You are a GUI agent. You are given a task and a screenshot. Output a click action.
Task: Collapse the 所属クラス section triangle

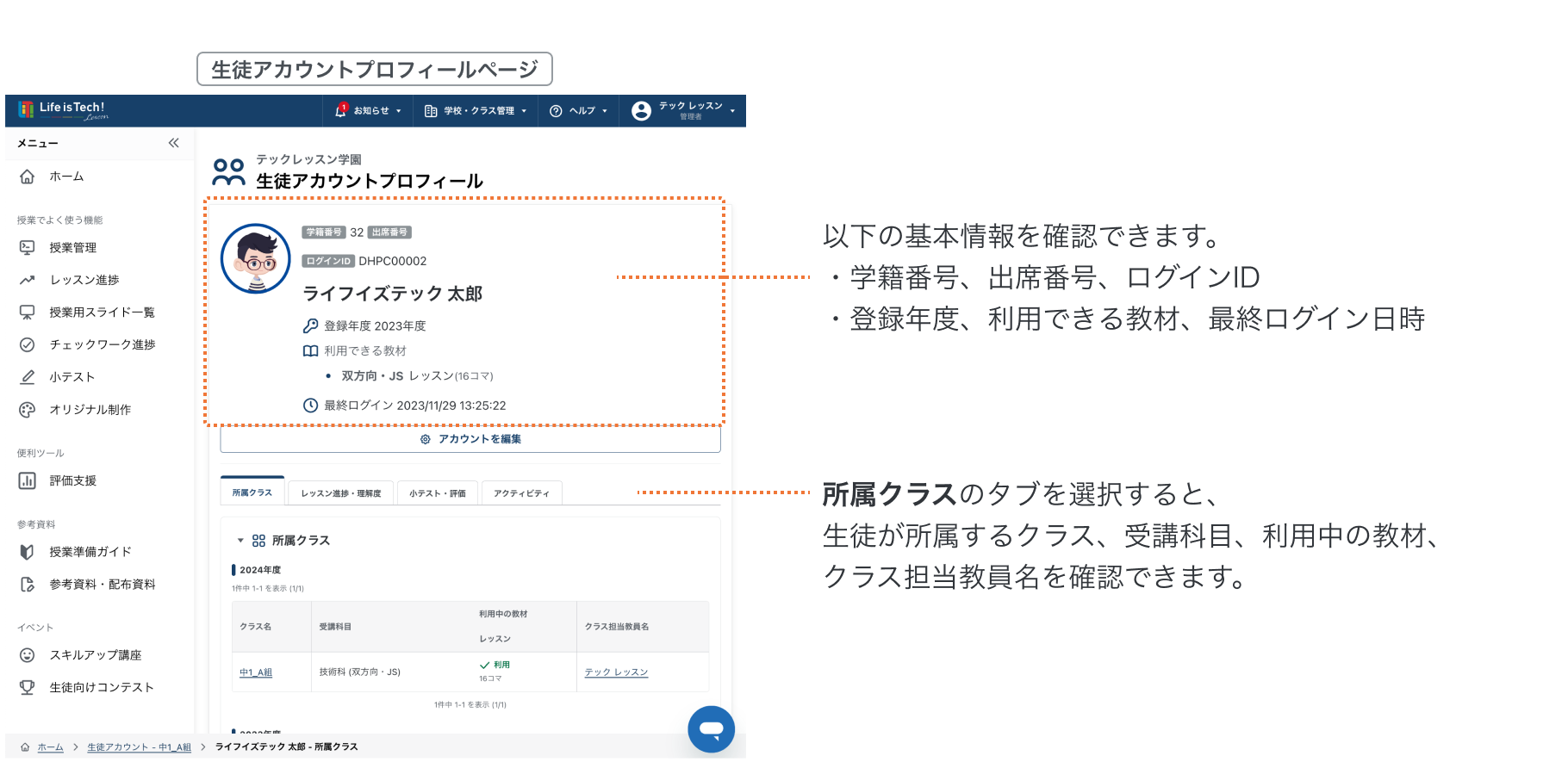point(240,541)
